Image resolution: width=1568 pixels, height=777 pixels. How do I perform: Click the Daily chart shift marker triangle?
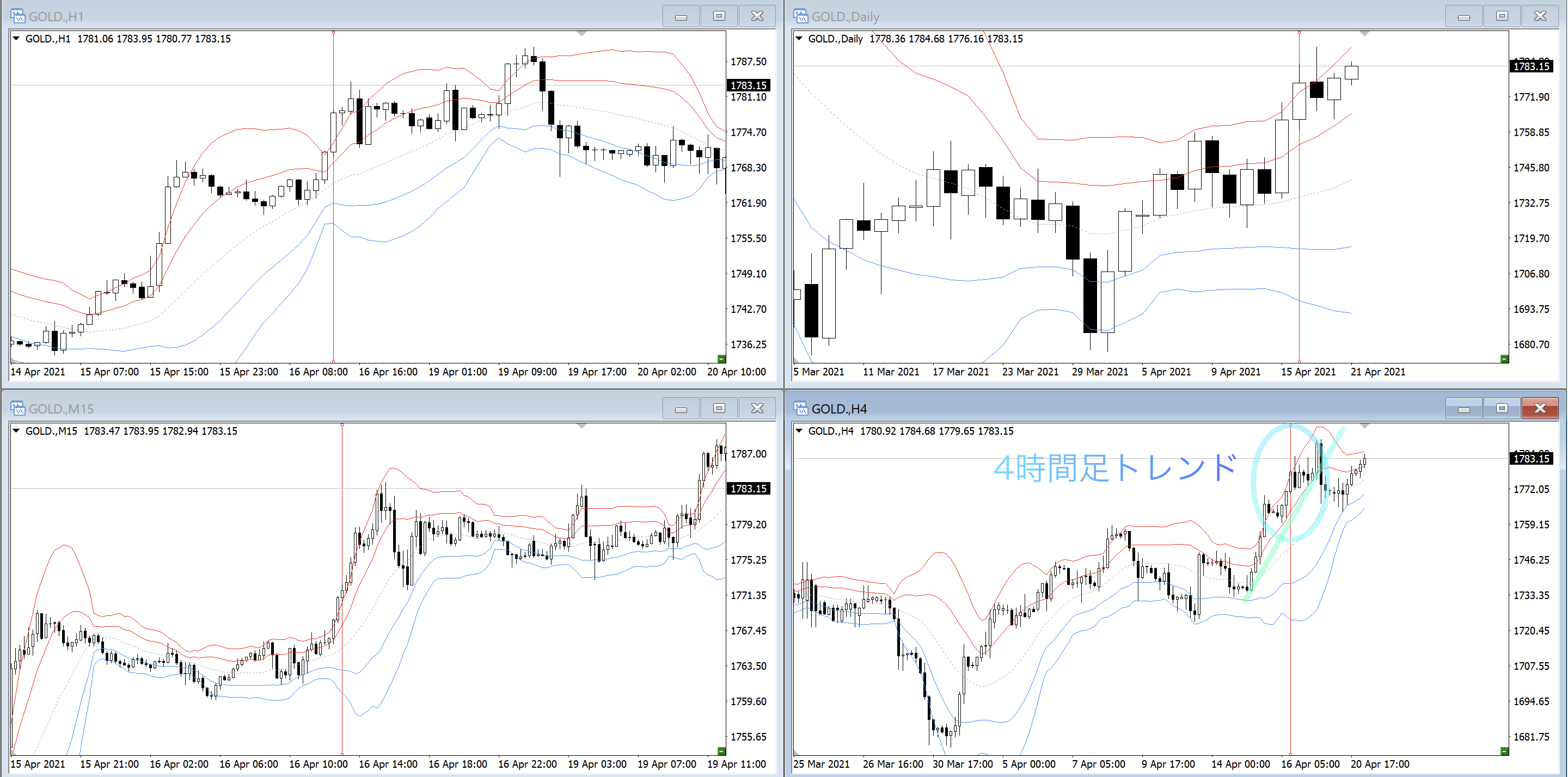click(1365, 34)
